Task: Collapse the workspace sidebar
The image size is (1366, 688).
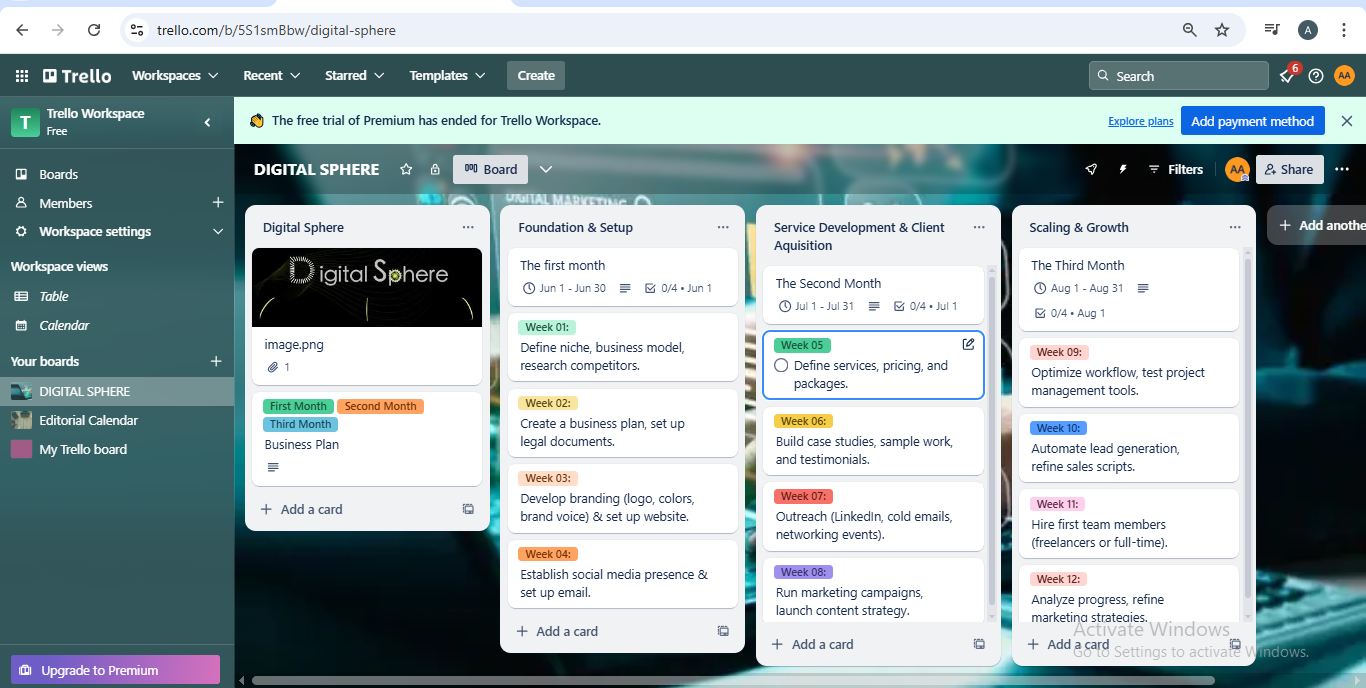Action: tap(208, 122)
